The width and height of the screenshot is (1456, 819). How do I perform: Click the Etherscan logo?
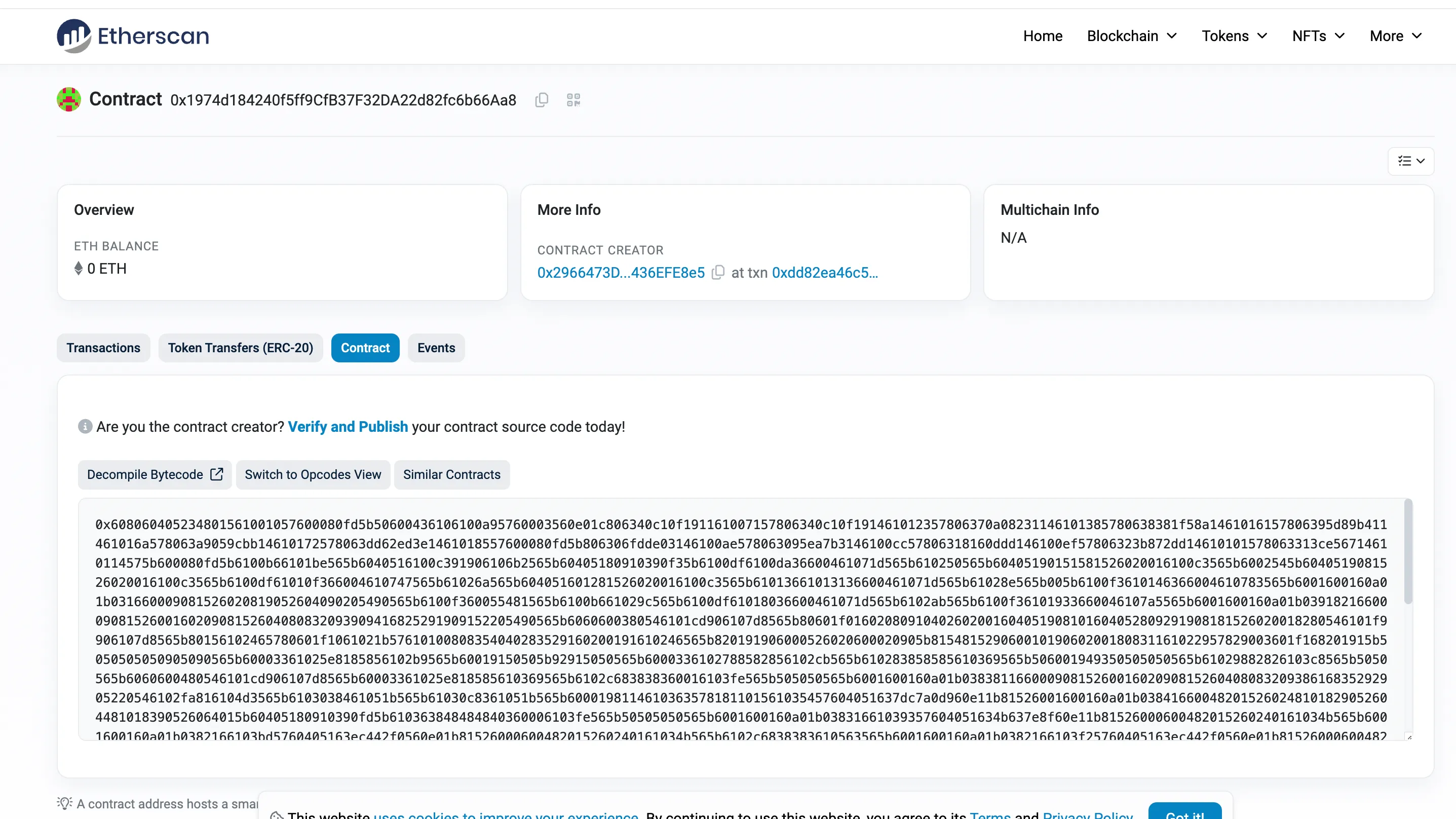pos(133,35)
